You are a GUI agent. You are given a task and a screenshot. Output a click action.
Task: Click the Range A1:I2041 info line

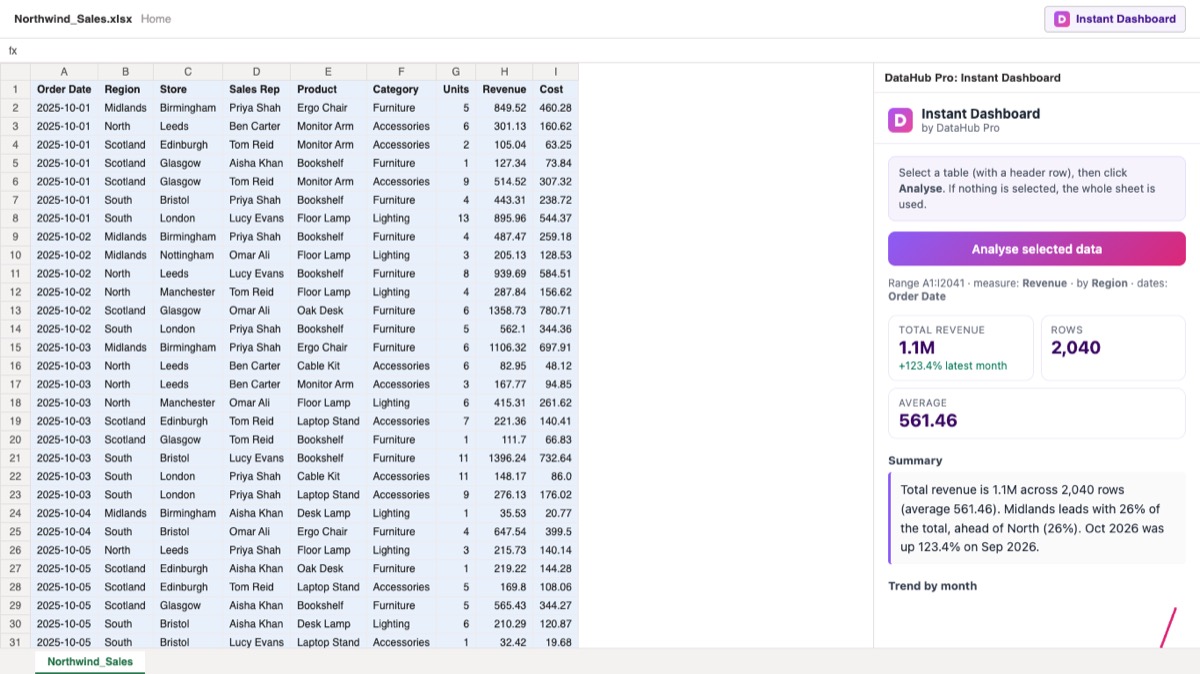coord(1028,290)
